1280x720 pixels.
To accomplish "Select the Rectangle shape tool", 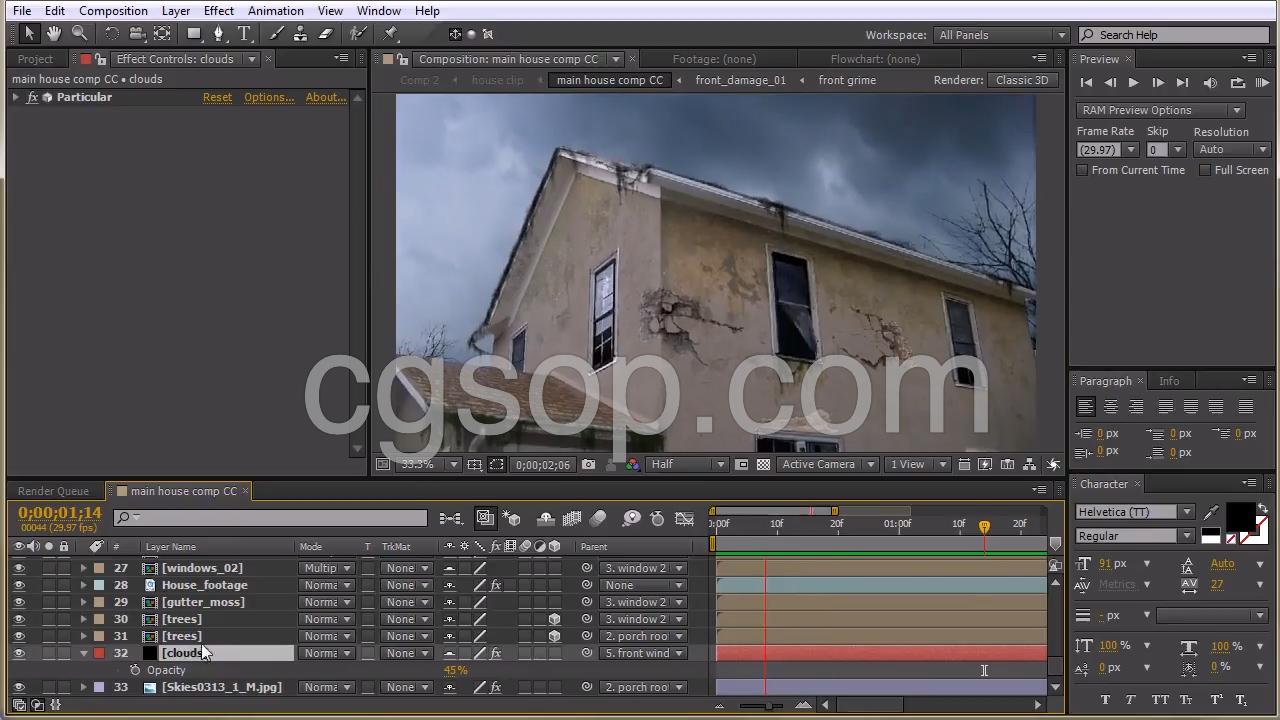I will (x=194, y=34).
